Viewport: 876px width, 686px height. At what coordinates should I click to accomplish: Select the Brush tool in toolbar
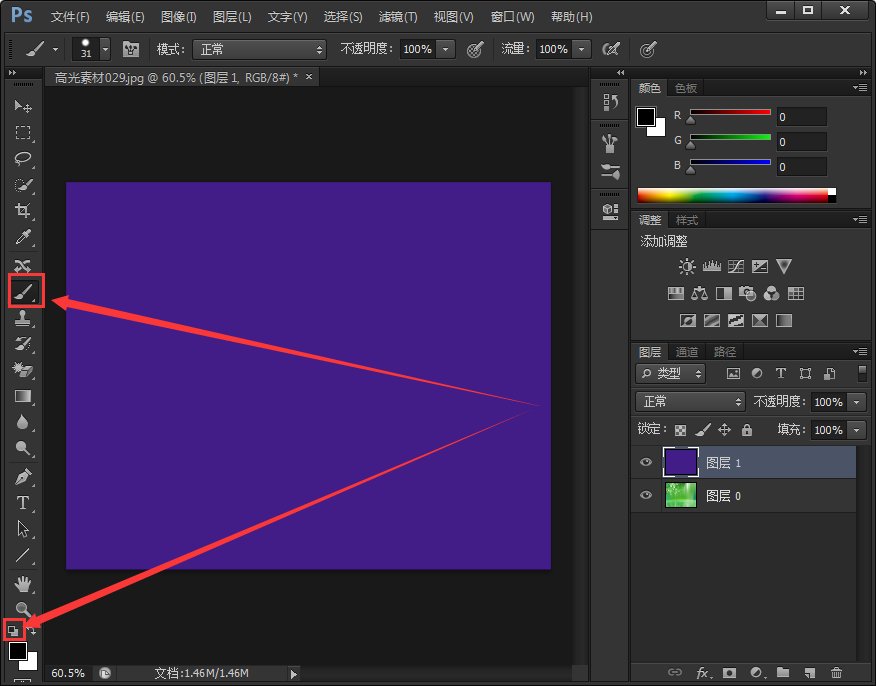[24, 291]
